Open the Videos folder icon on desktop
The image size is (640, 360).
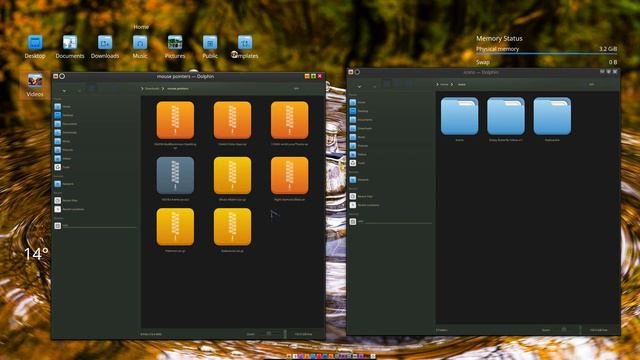[35, 85]
